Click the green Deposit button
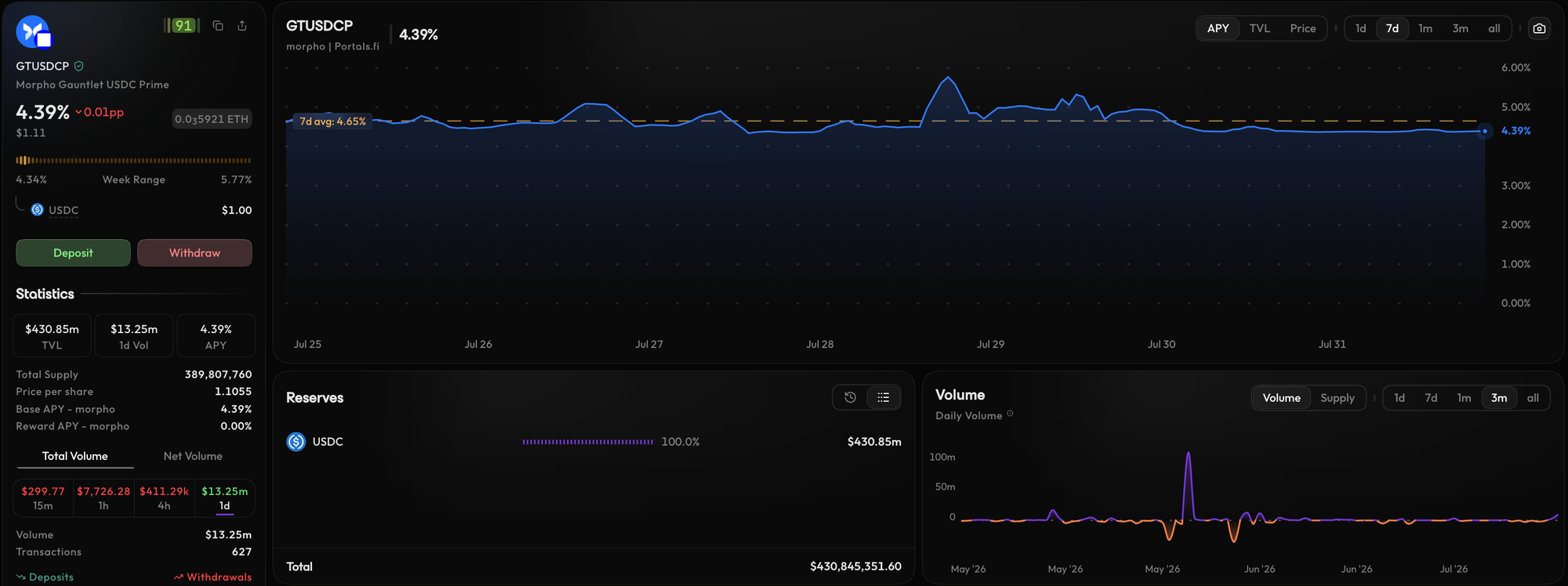Screen dimensions: 1568x586 click(x=73, y=253)
